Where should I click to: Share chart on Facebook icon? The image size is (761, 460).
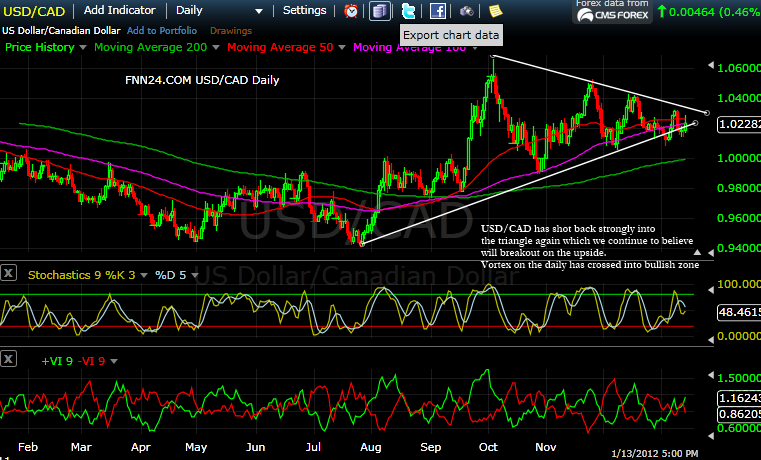click(x=438, y=11)
